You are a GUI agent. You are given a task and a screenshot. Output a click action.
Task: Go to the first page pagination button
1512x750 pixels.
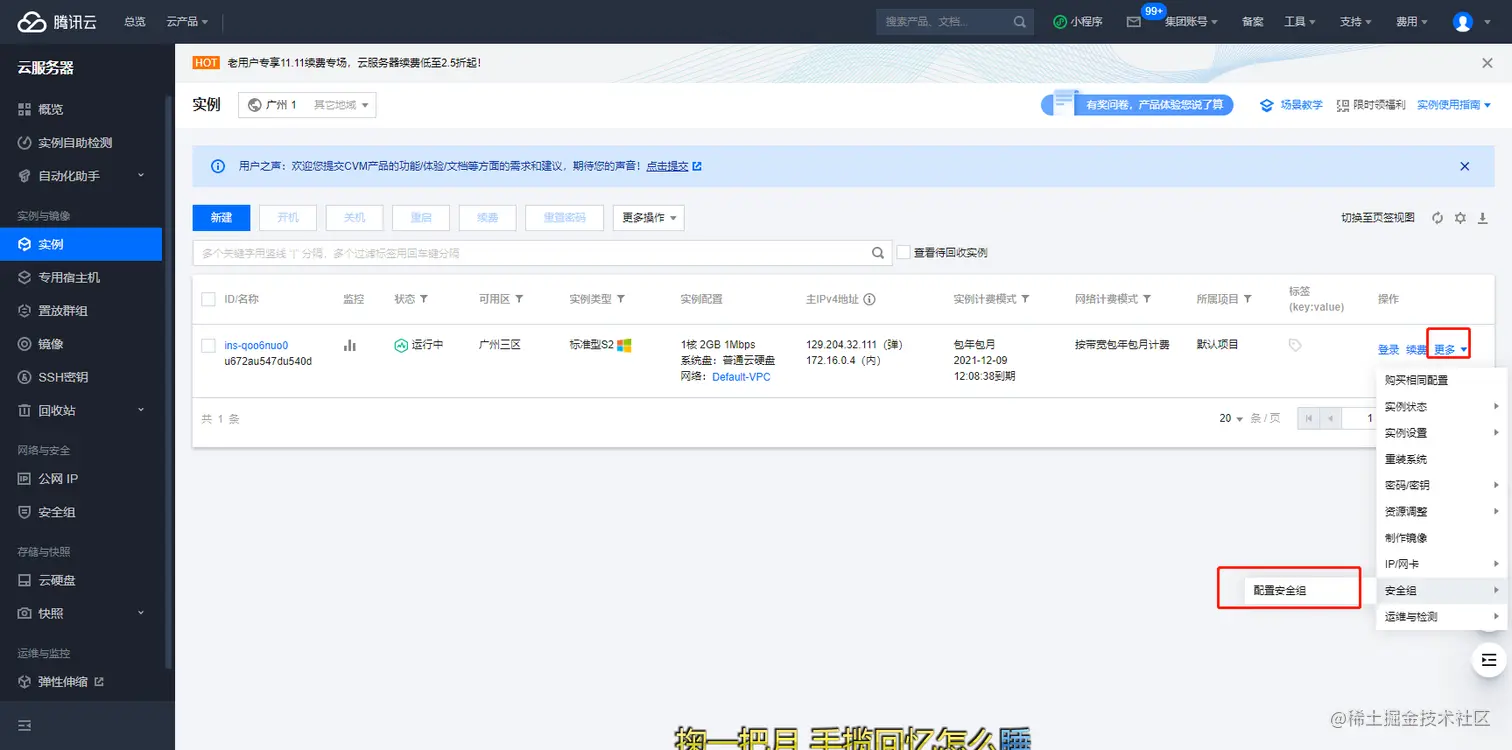[x=1308, y=418]
